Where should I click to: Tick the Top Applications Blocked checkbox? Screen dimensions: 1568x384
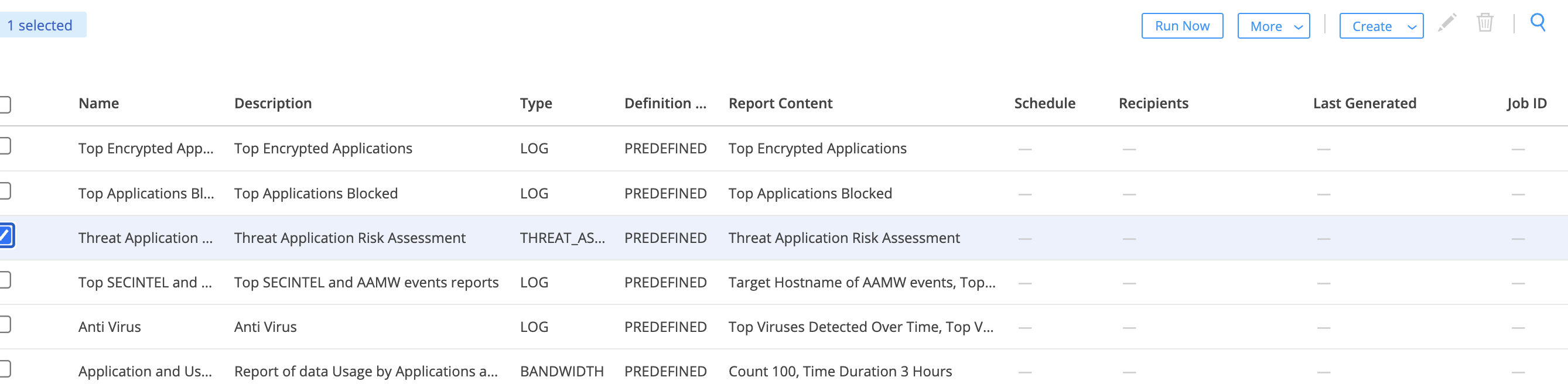[x=4, y=191]
